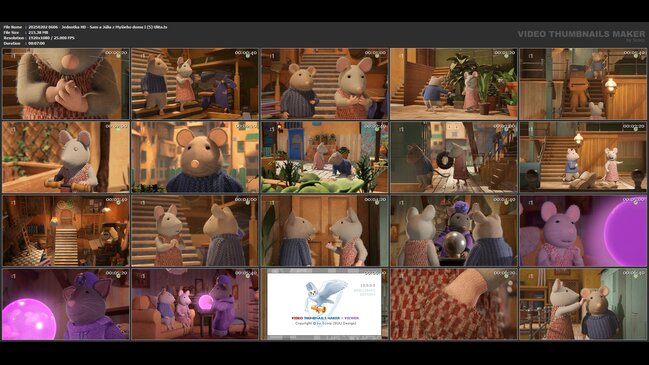This screenshot has width=649, height=365.
Task: Select the thumbnail with glowing pink orb at left
Action: coord(66,304)
